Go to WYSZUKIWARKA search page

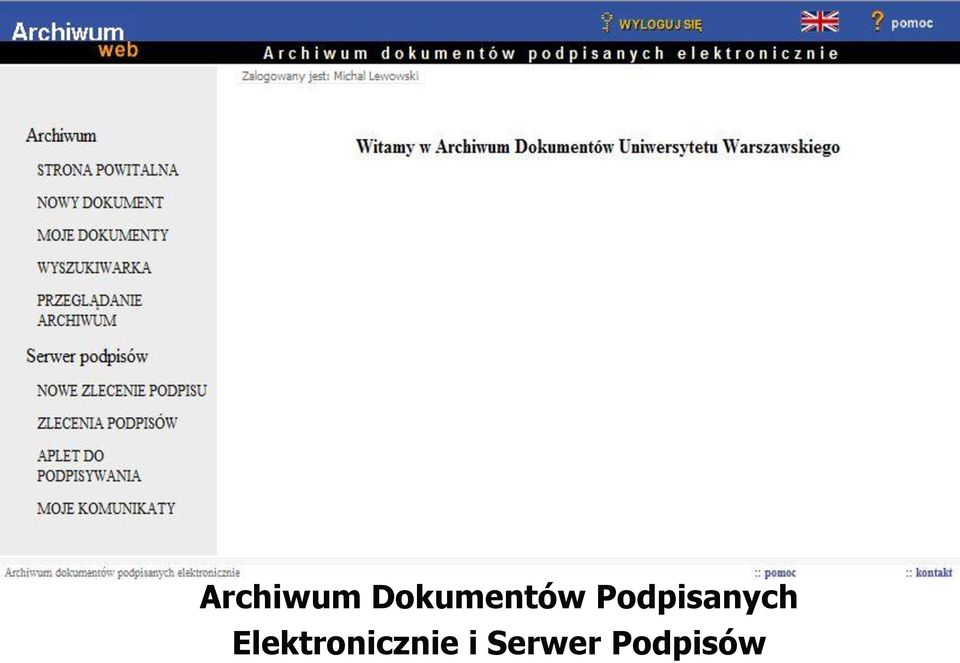click(x=94, y=267)
